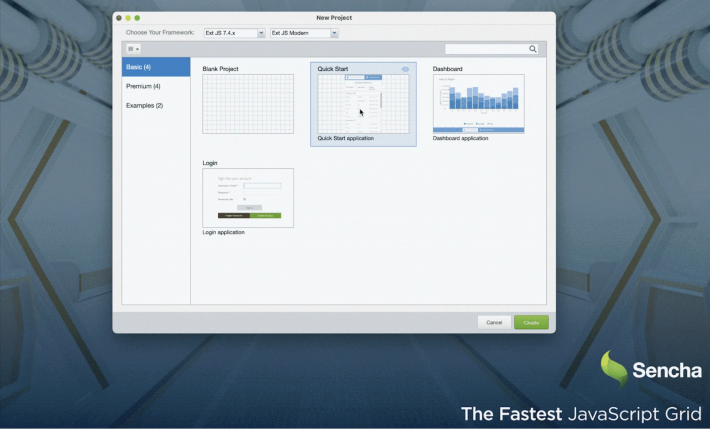Click into the template search field
Viewport: 710px width, 429px height.
click(485, 48)
